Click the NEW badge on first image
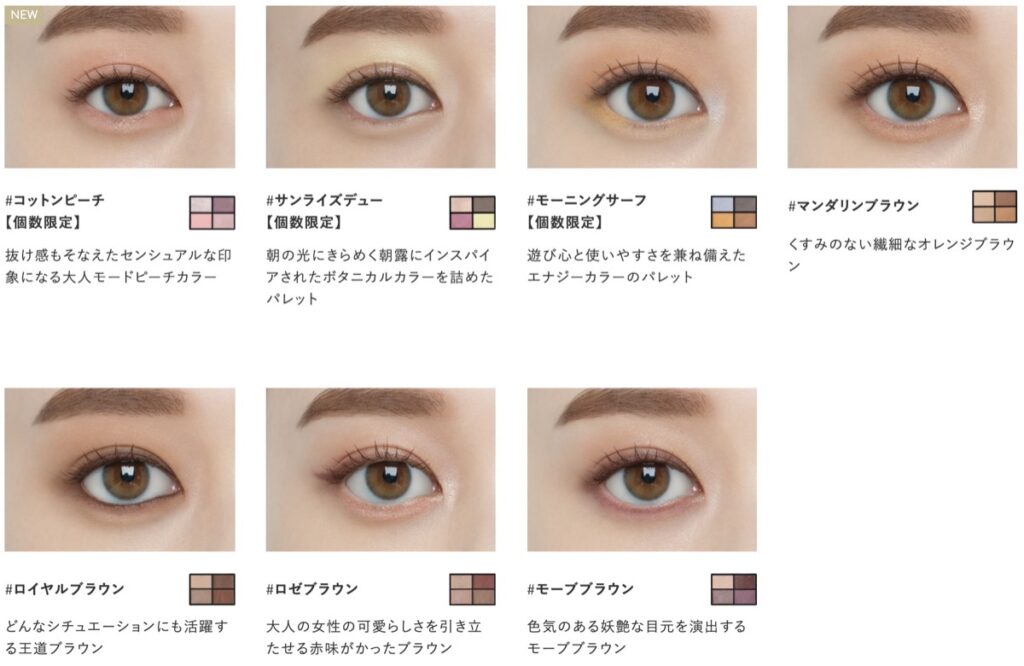This screenshot has height=666, width=1024. [x=24, y=14]
